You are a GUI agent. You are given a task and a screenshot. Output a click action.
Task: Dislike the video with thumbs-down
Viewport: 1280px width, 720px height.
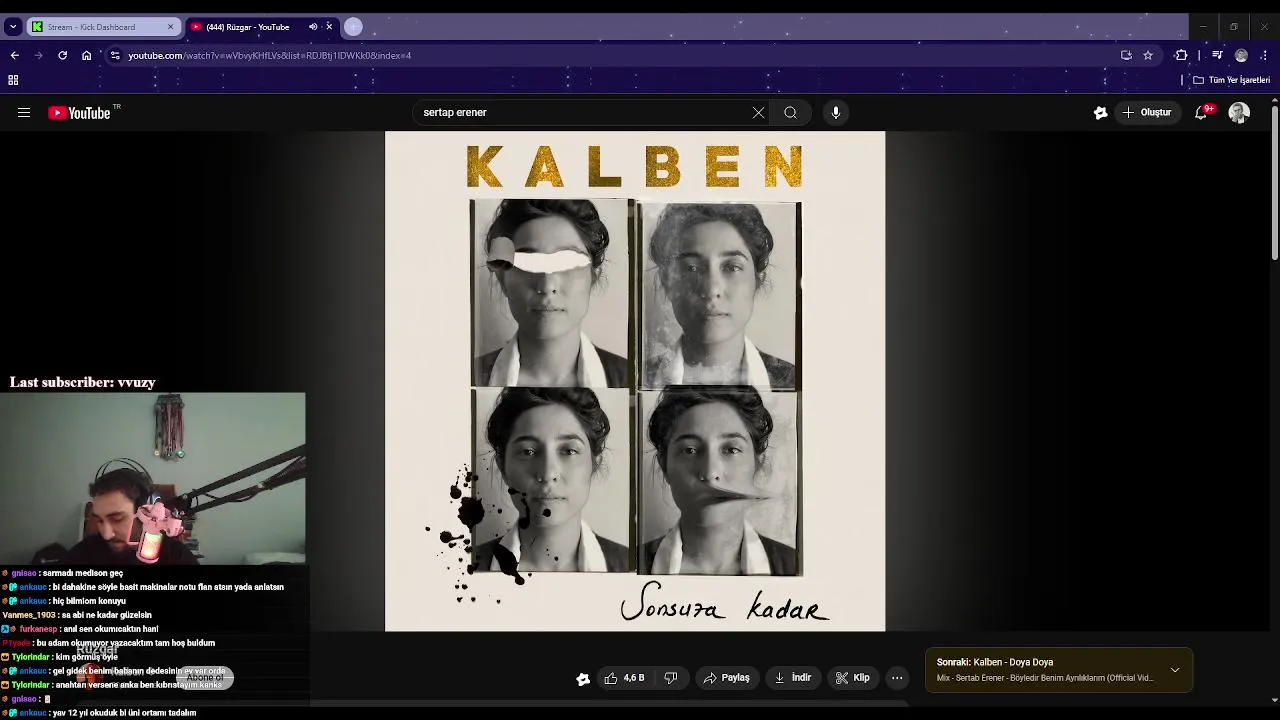tap(671, 678)
